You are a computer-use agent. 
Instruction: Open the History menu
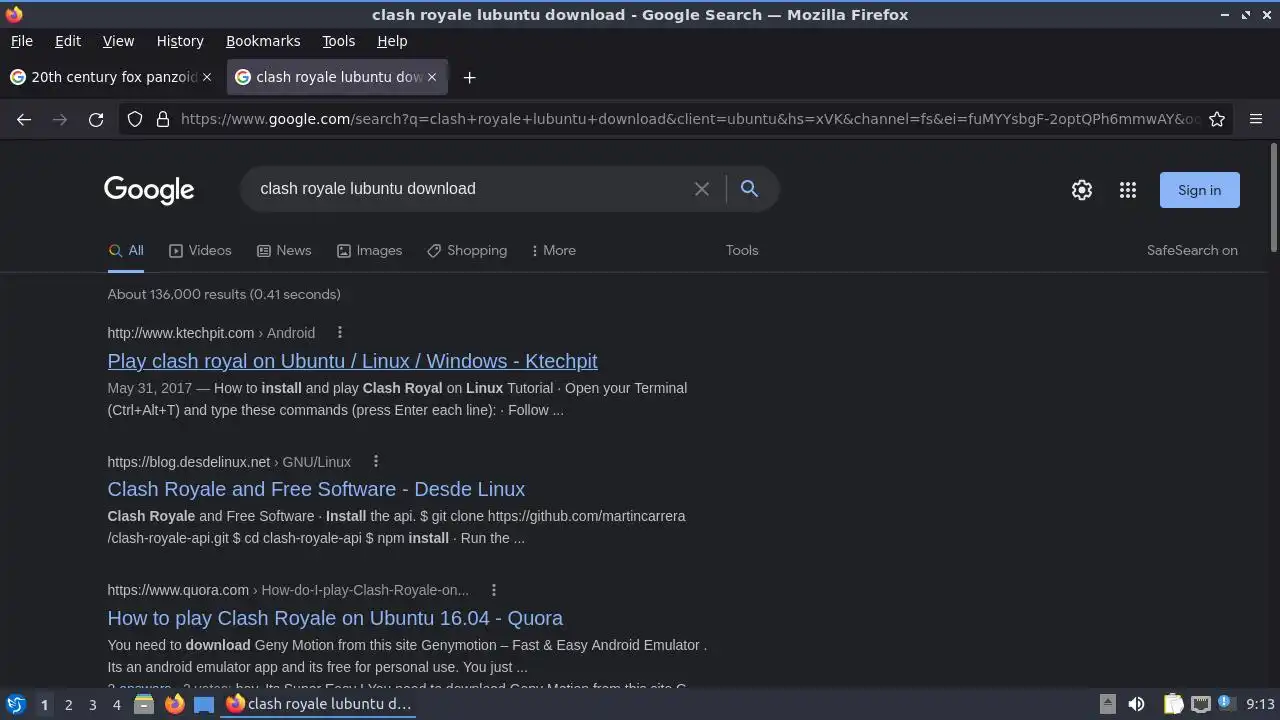[x=180, y=41]
